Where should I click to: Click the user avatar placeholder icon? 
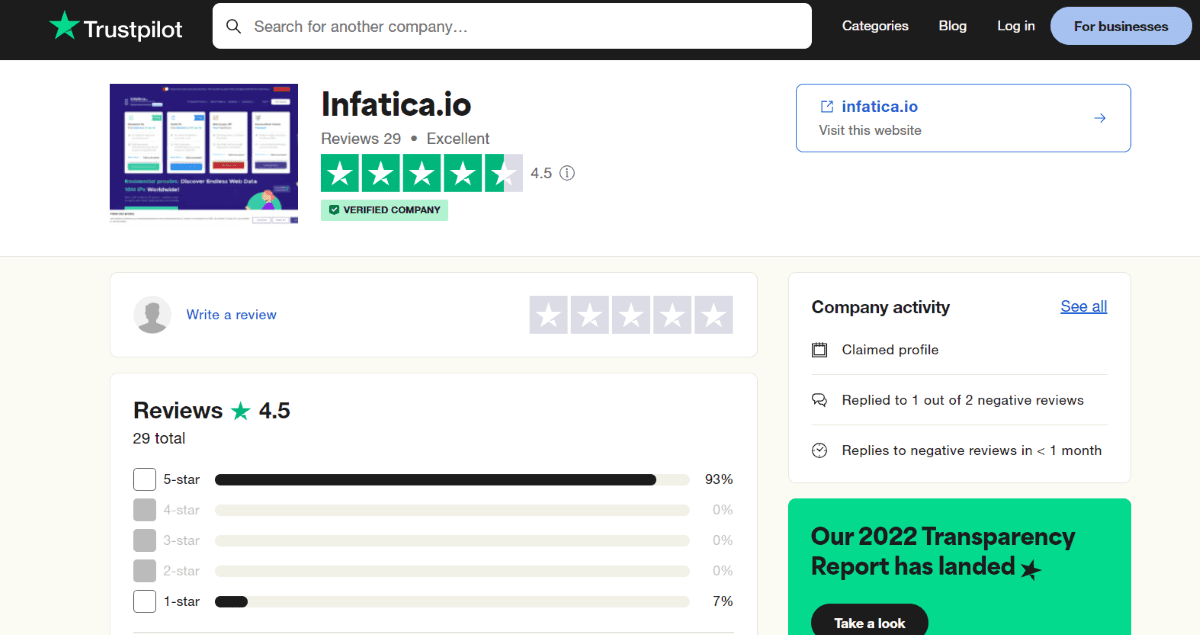click(x=152, y=315)
